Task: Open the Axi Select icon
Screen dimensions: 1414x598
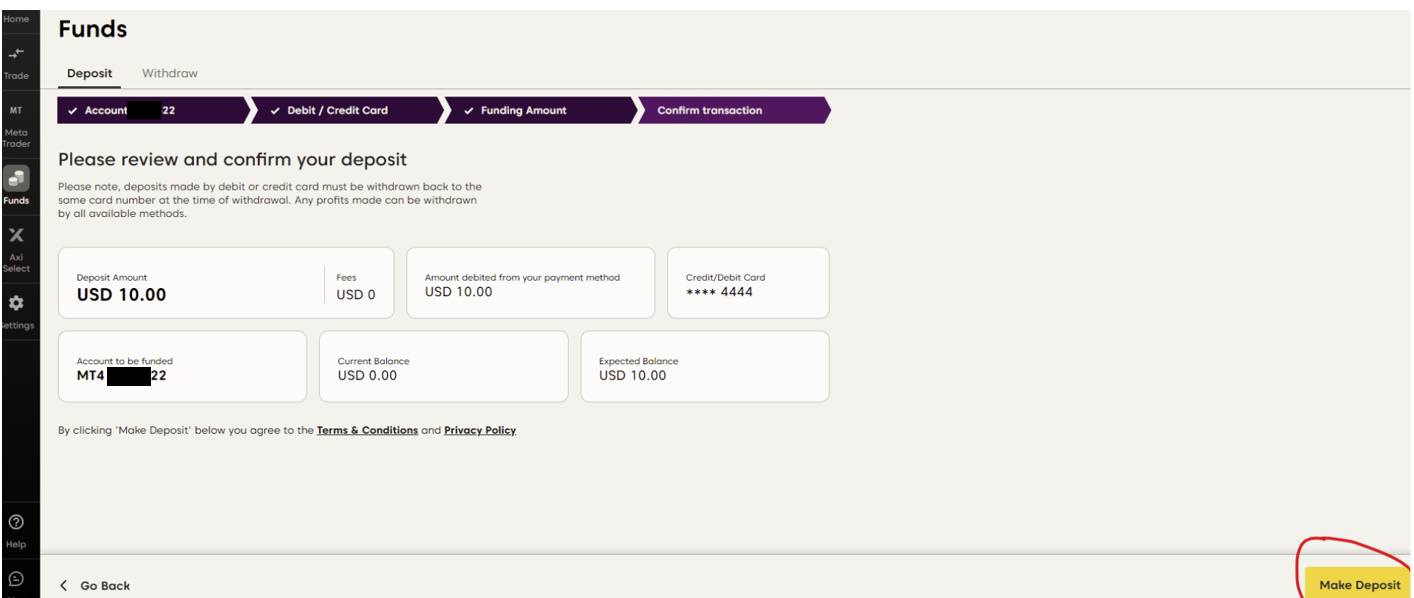Action: coord(16,236)
